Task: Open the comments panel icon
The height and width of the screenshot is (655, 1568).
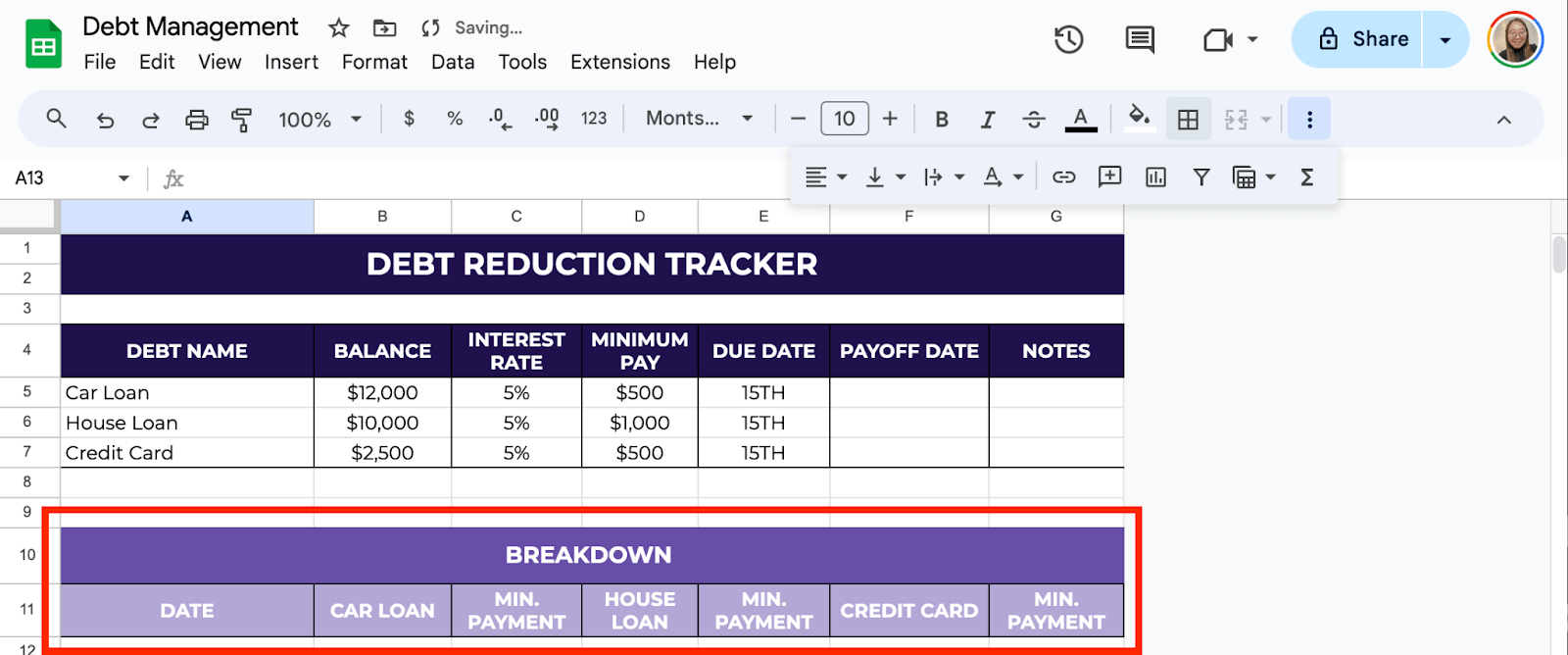Action: coord(1140,39)
